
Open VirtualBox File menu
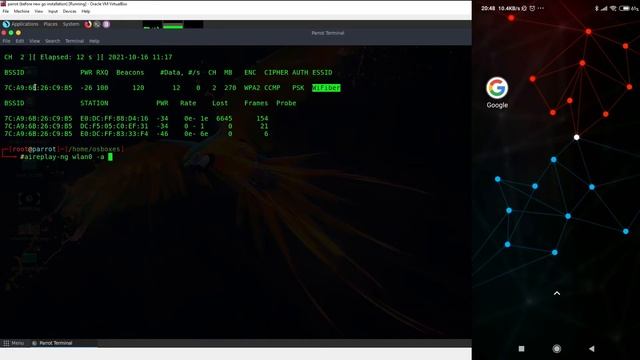click(x=5, y=11)
